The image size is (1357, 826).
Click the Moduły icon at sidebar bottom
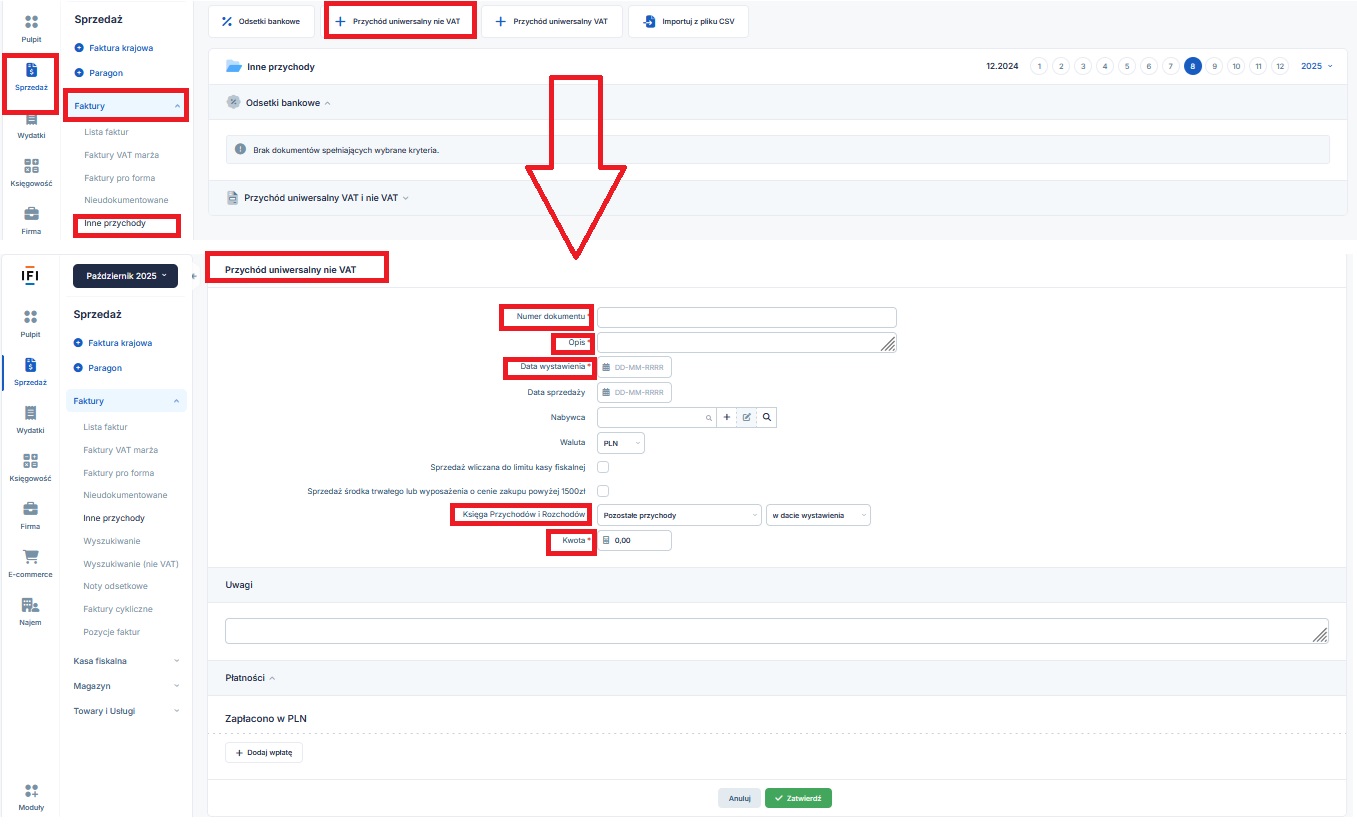pyautogui.click(x=30, y=791)
